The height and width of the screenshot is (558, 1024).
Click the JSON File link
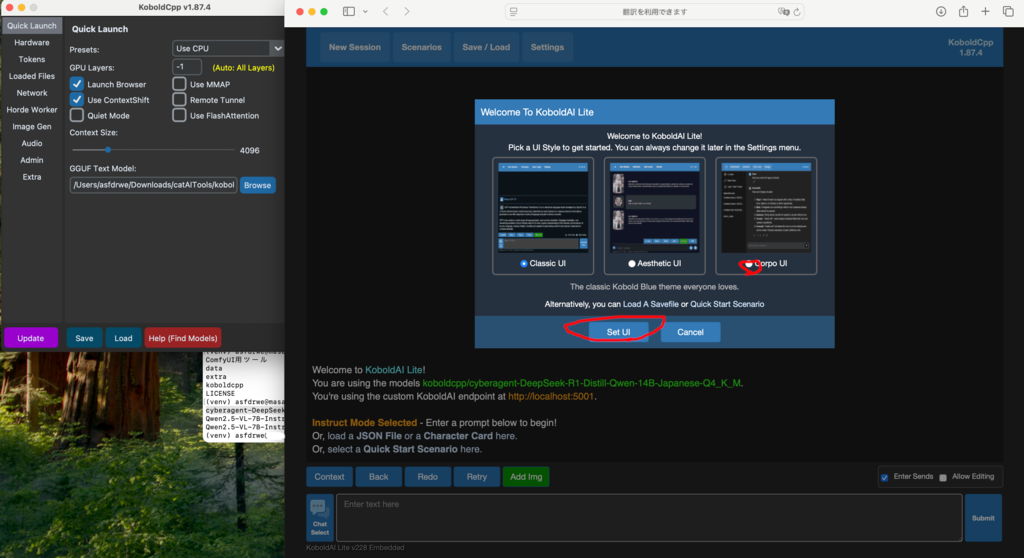(379, 436)
